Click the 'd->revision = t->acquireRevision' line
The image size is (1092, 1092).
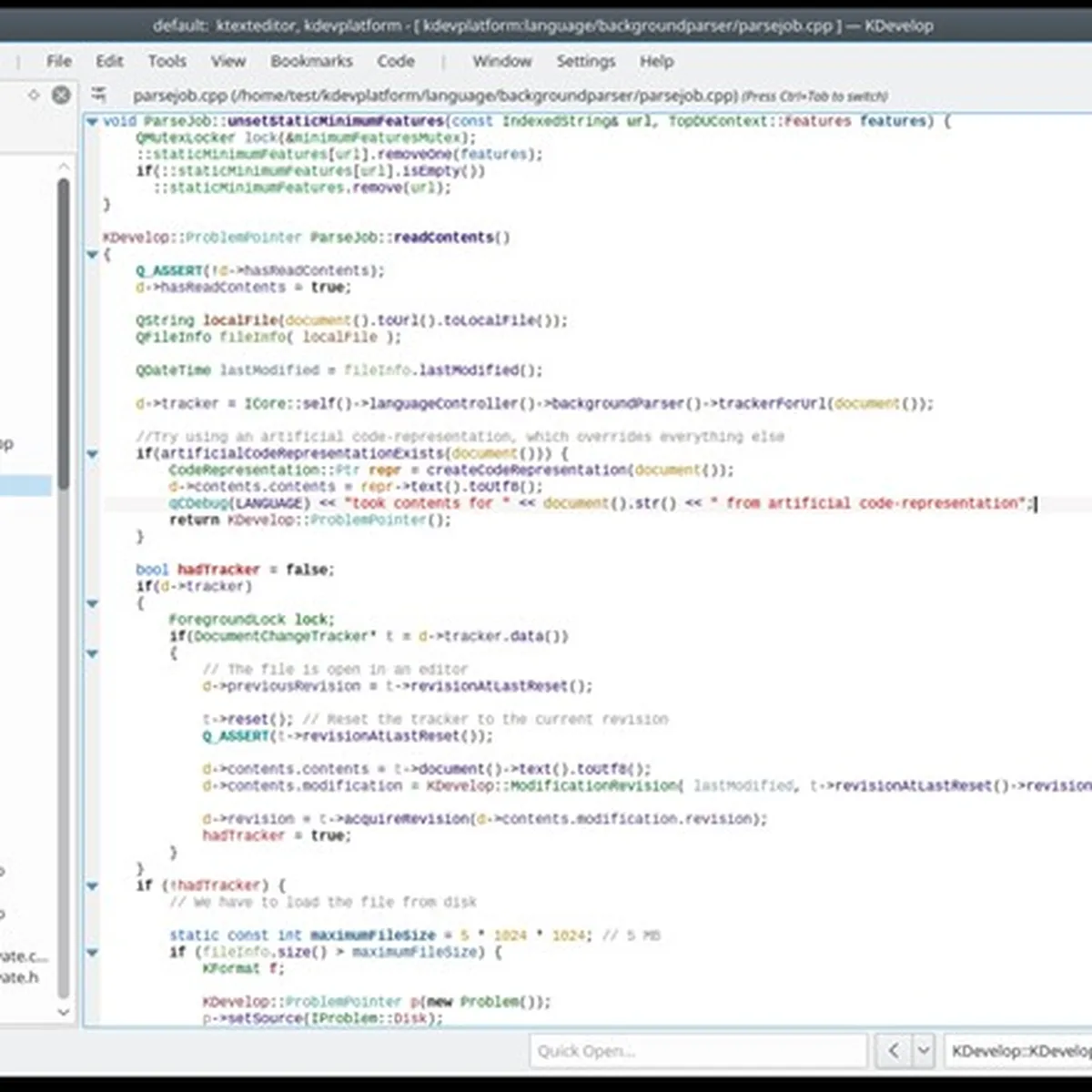485,819
